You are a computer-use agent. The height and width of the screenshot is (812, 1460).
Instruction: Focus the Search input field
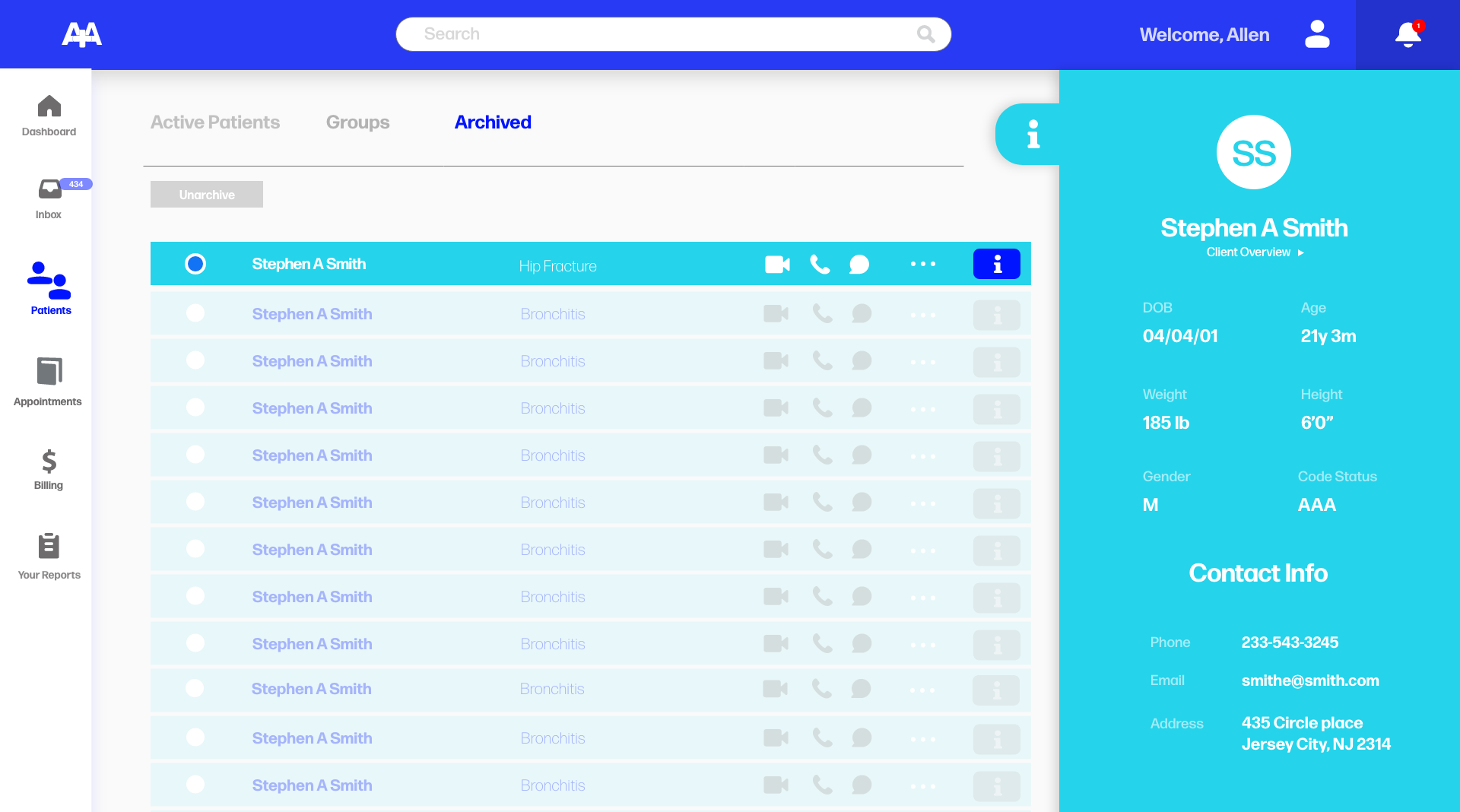[673, 34]
